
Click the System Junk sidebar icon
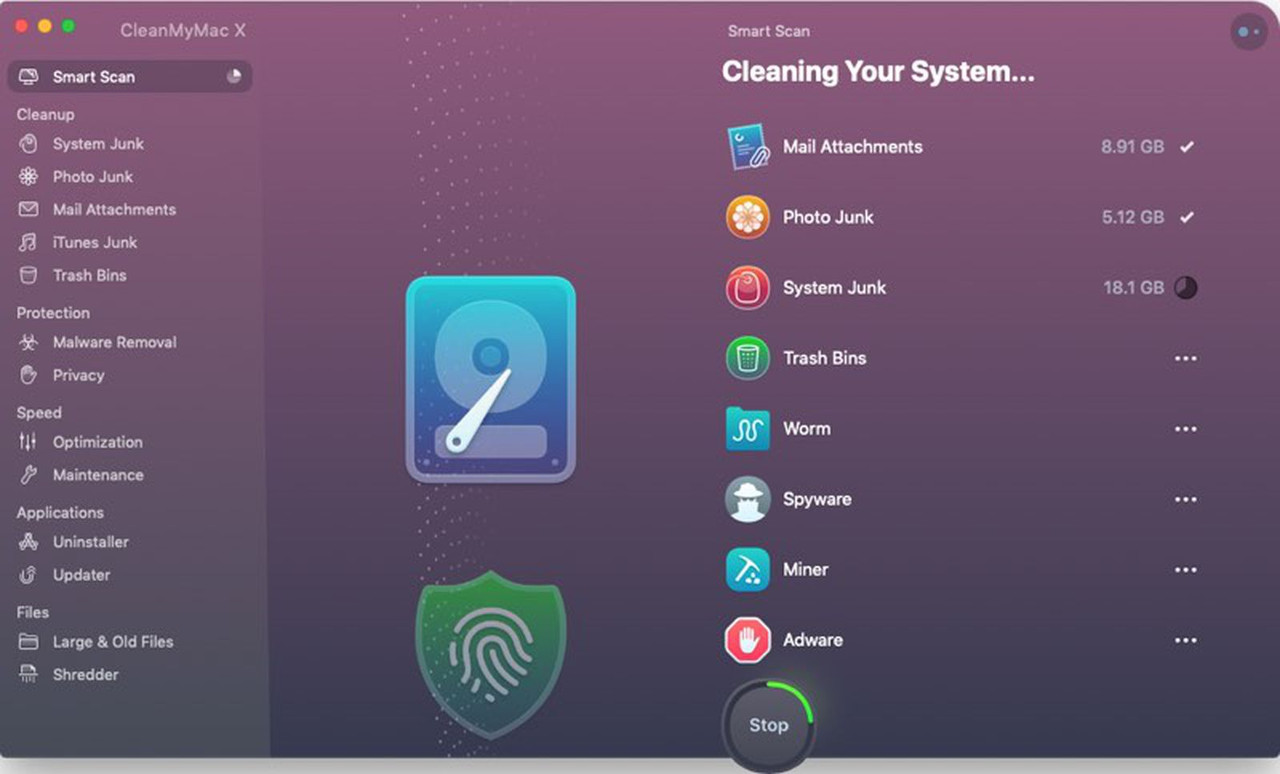pyautogui.click(x=29, y=144)
